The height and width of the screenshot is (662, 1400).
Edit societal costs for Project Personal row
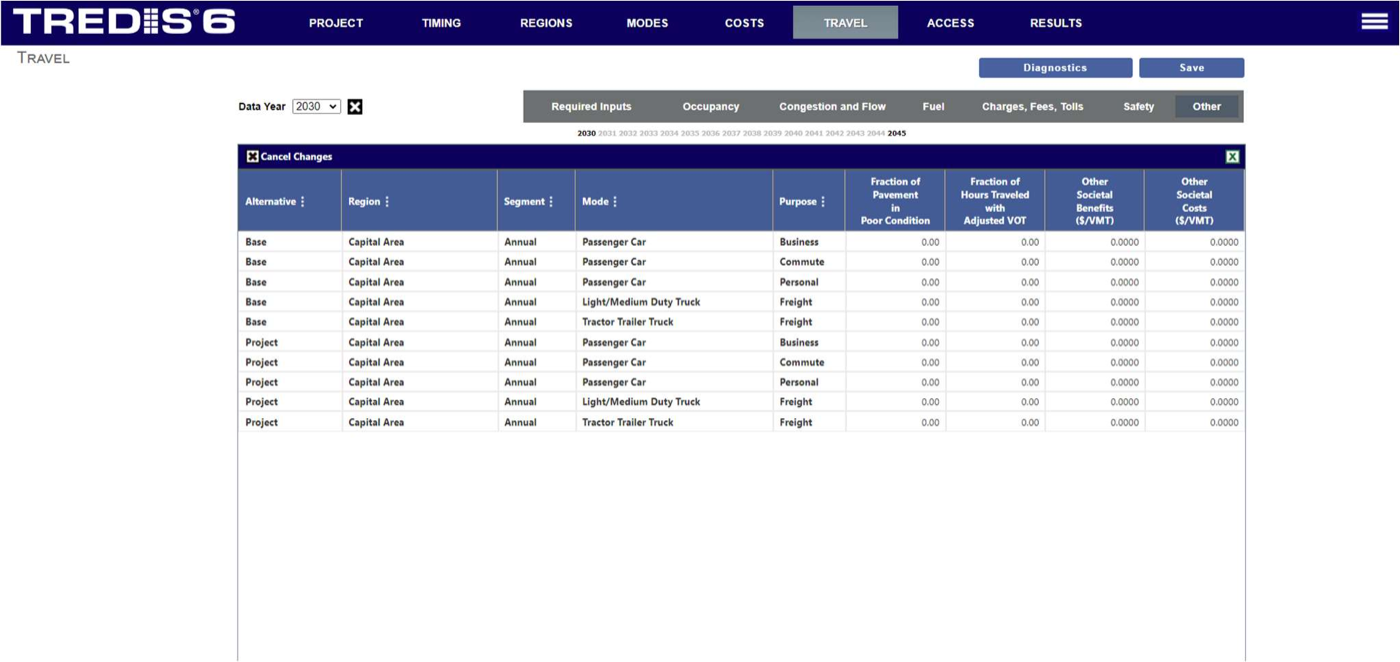pyautogui.click(x=1195, y=382)
